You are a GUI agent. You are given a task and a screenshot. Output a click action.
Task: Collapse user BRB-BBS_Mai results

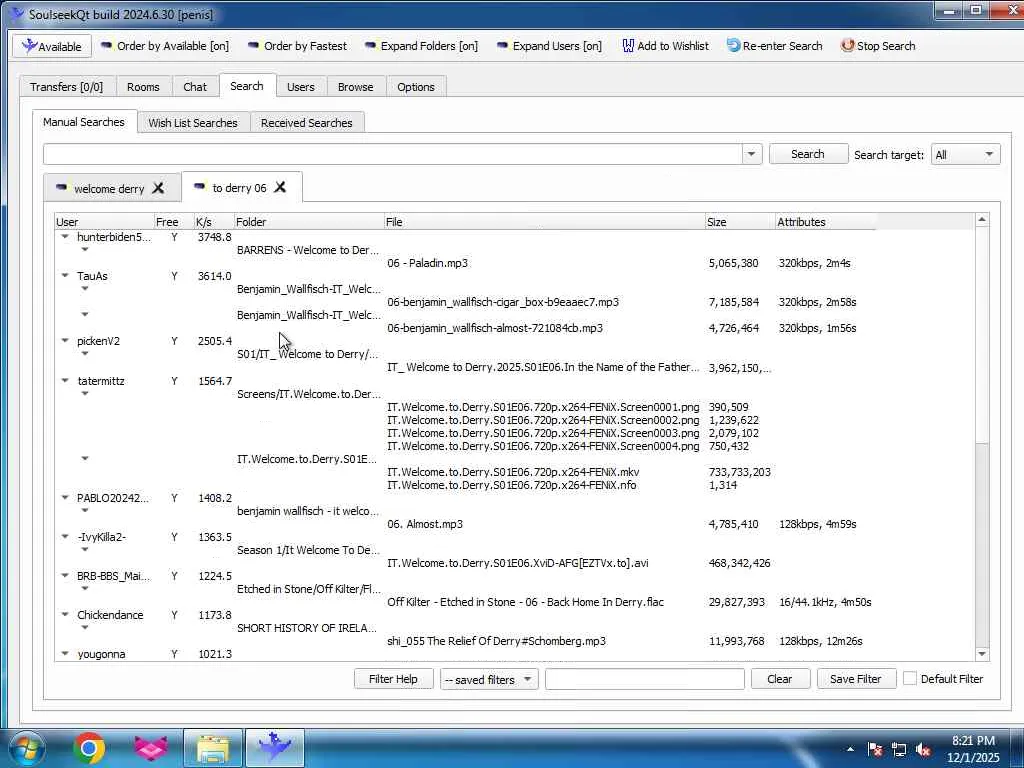point(65,576)
